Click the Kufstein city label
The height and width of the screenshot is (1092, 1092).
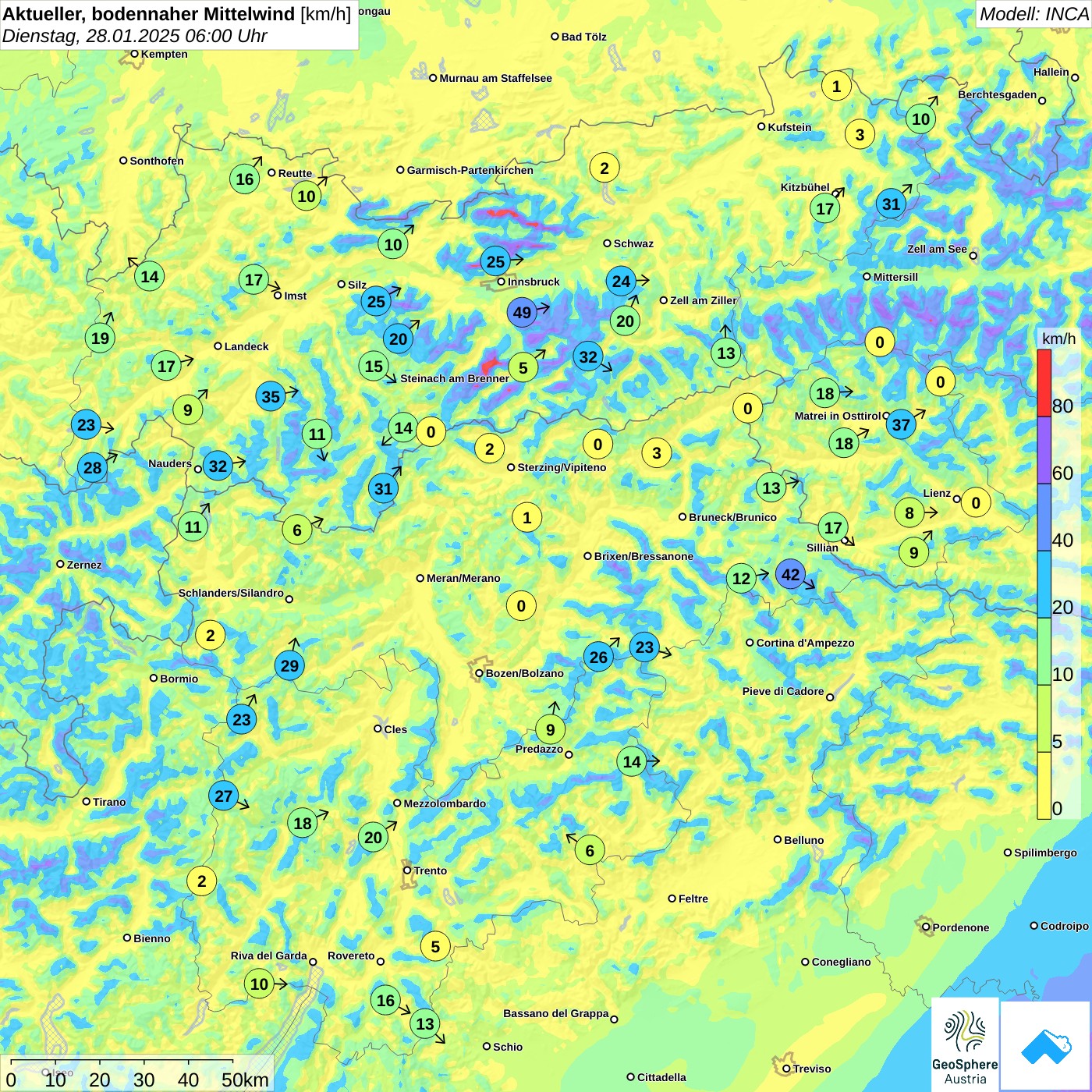(x=789, y=127)
